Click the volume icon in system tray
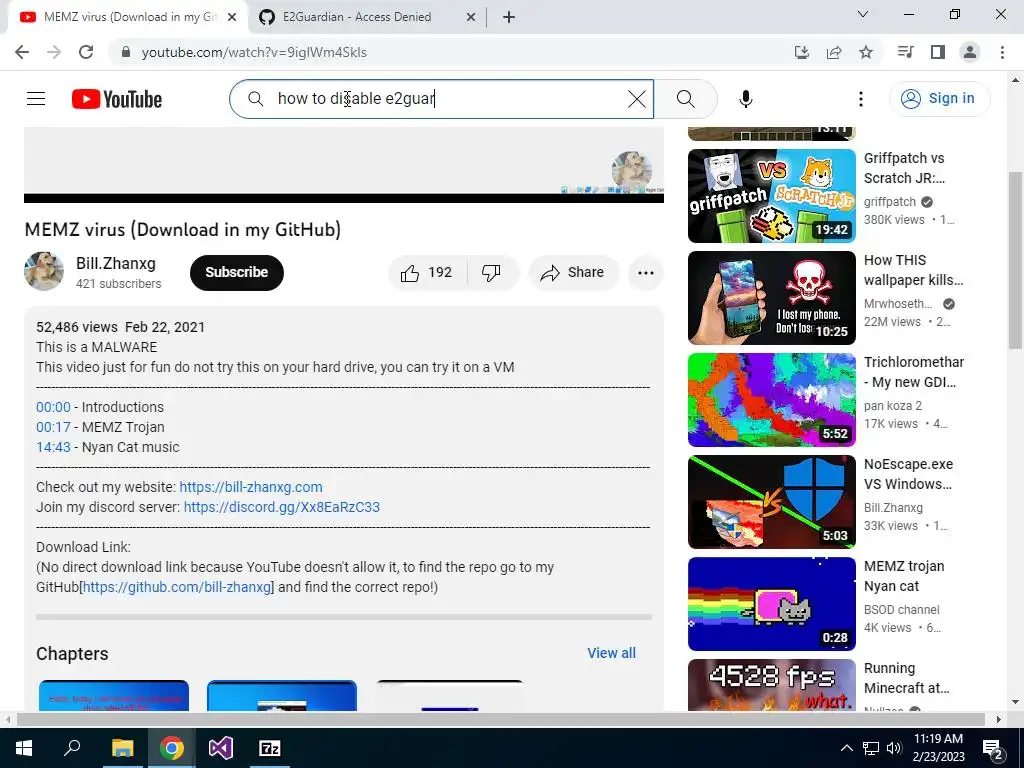The image size is (1024, 768). click(894, 748)
